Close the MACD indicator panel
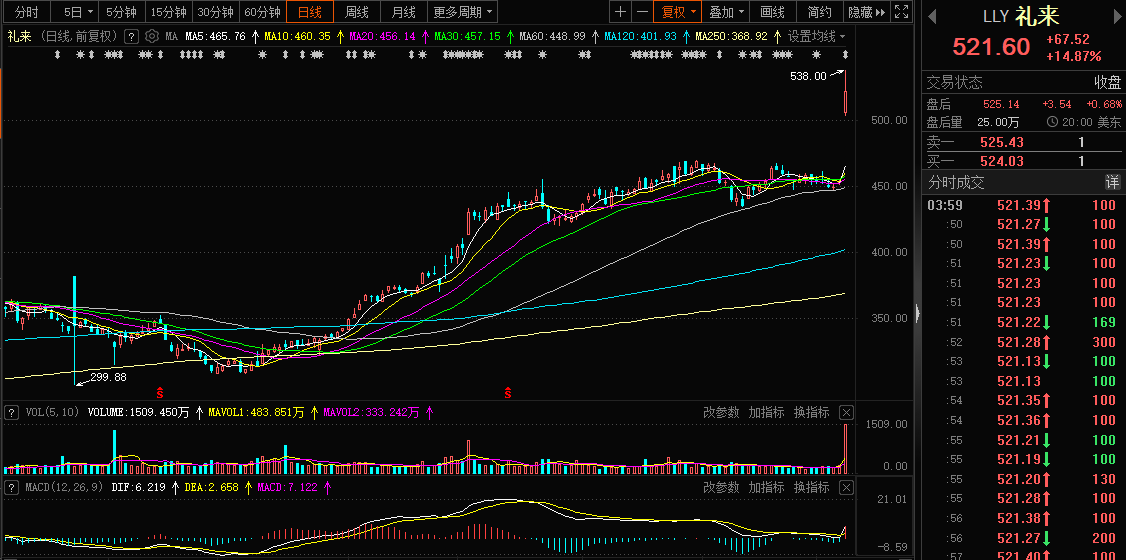 pyautogui.click(x=846, y=487)
